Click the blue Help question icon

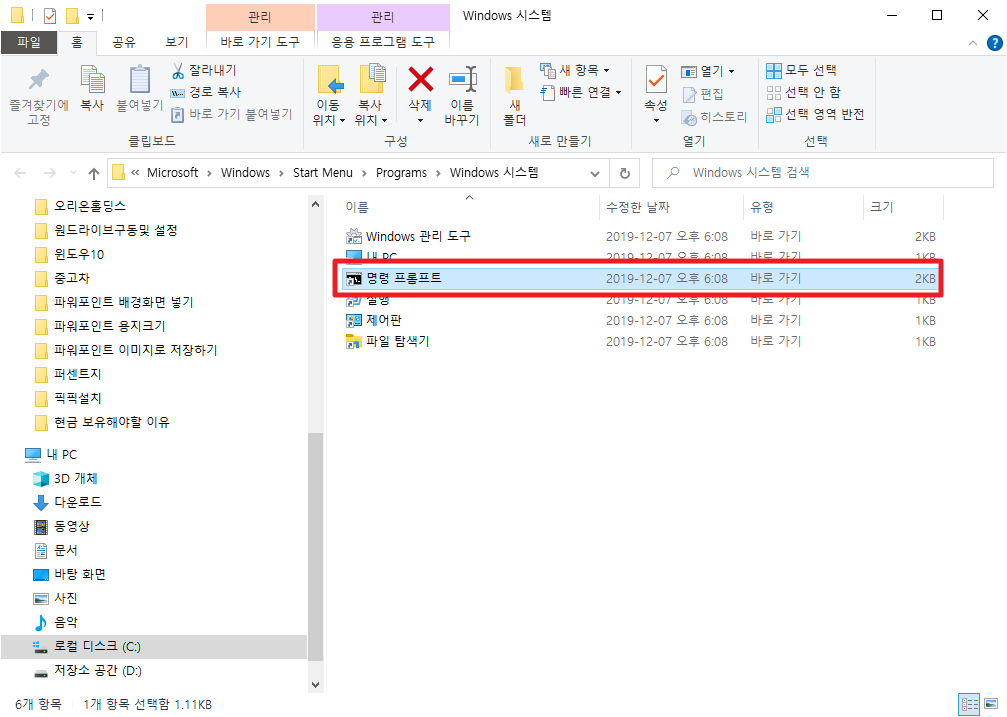click(x=994, y=43)
